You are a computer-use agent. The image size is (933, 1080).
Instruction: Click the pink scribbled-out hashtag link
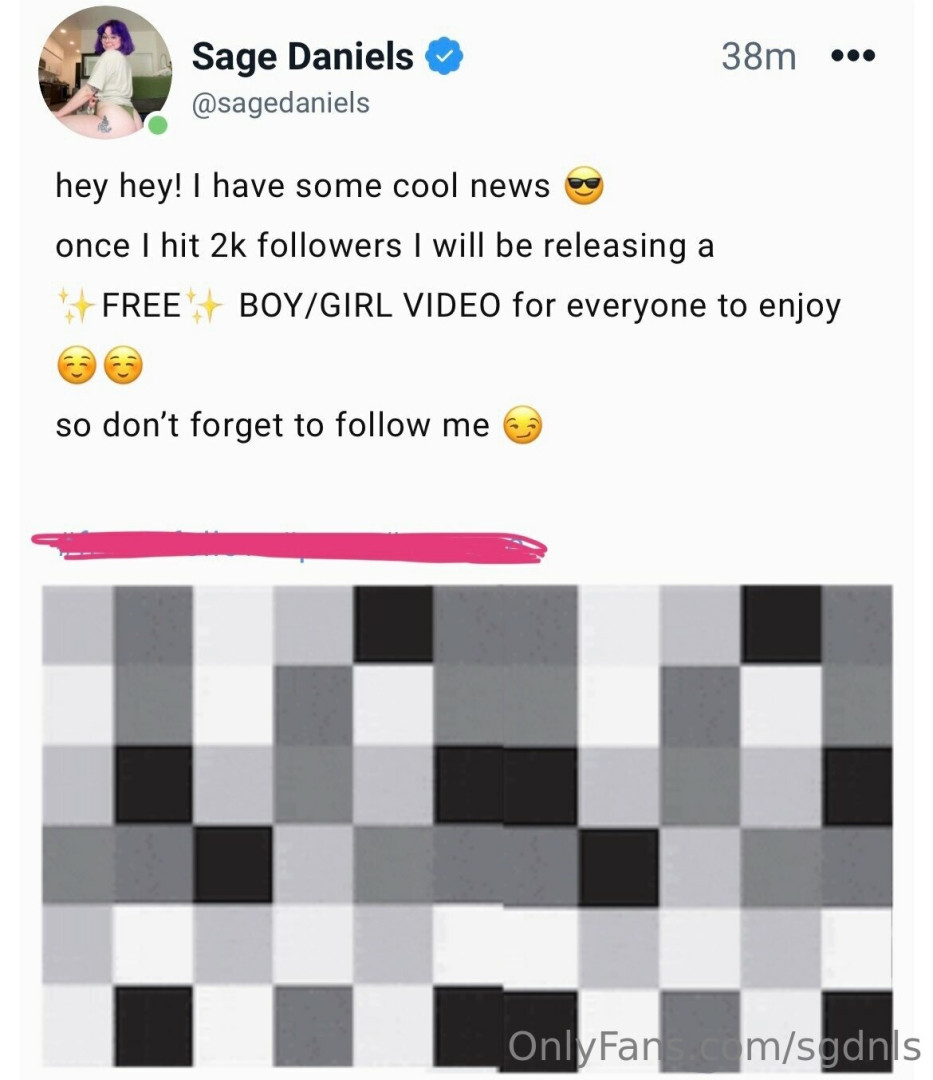289,548
